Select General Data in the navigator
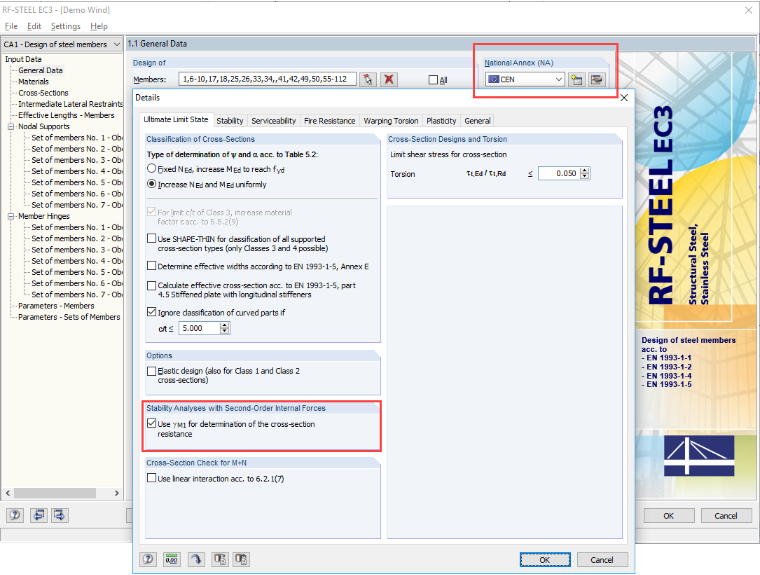The image size is (760, 575). [40, 70]
